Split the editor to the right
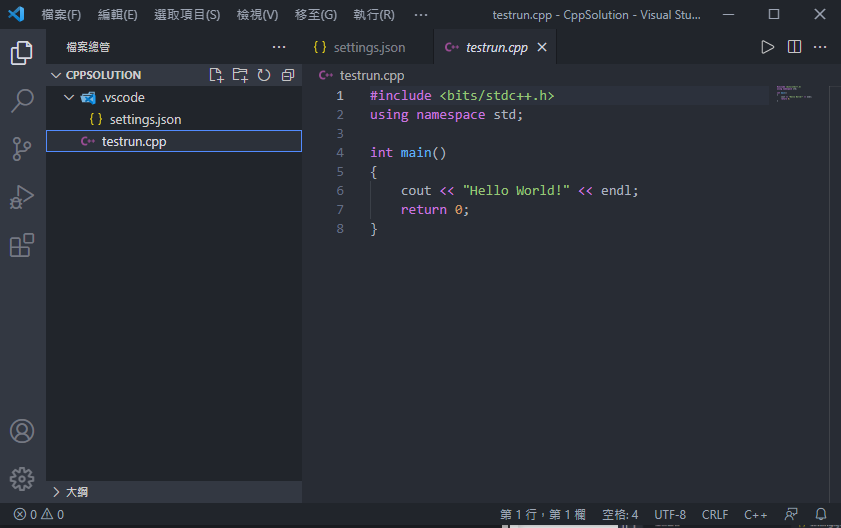Image resolution: width=841 pixels, height=528 pixels. (x=794, y=47)
